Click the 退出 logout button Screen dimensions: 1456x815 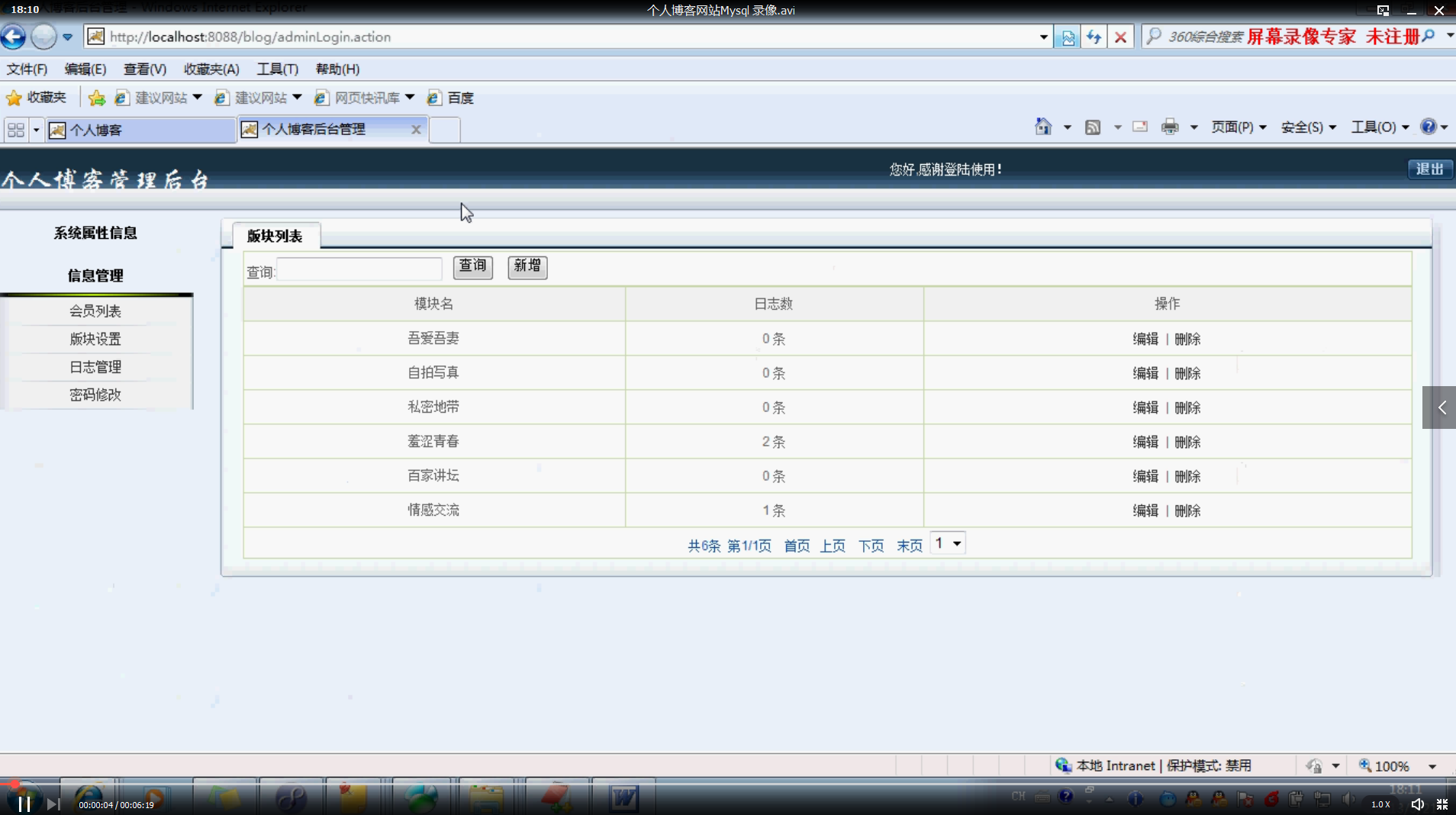point(1429,169)
